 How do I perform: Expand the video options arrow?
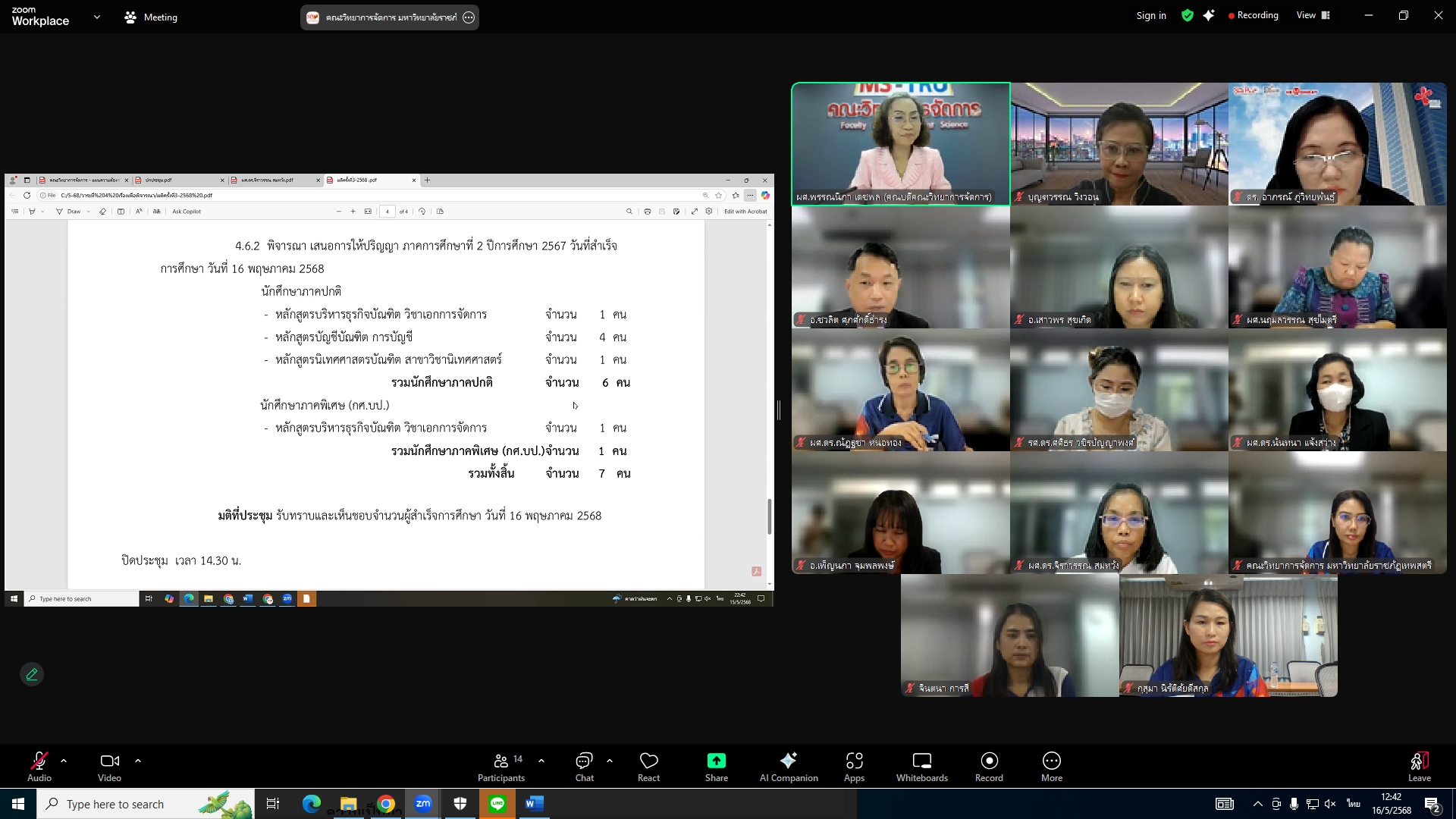point(138,760)
